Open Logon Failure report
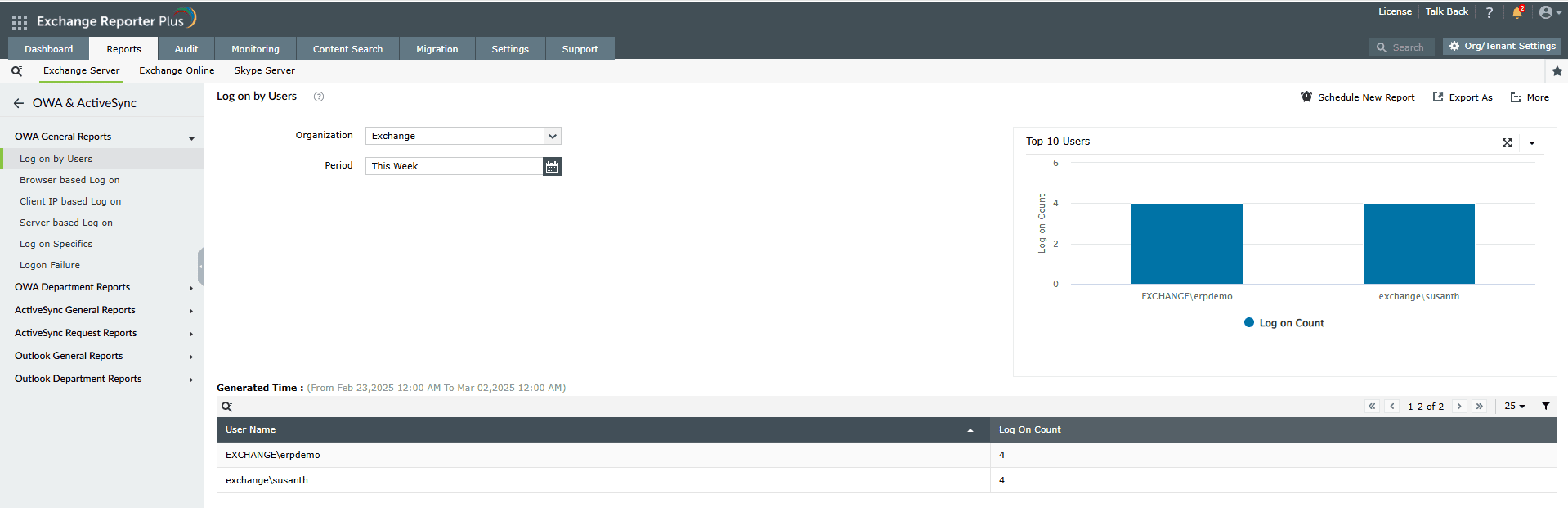The image size is (1568, 508). (x=50, y=265)
